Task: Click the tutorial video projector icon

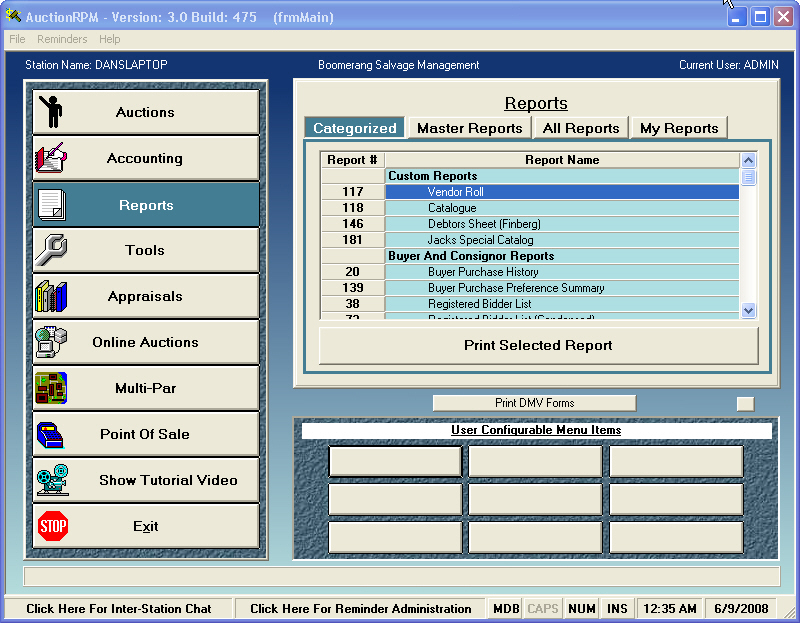Action: 53,480
